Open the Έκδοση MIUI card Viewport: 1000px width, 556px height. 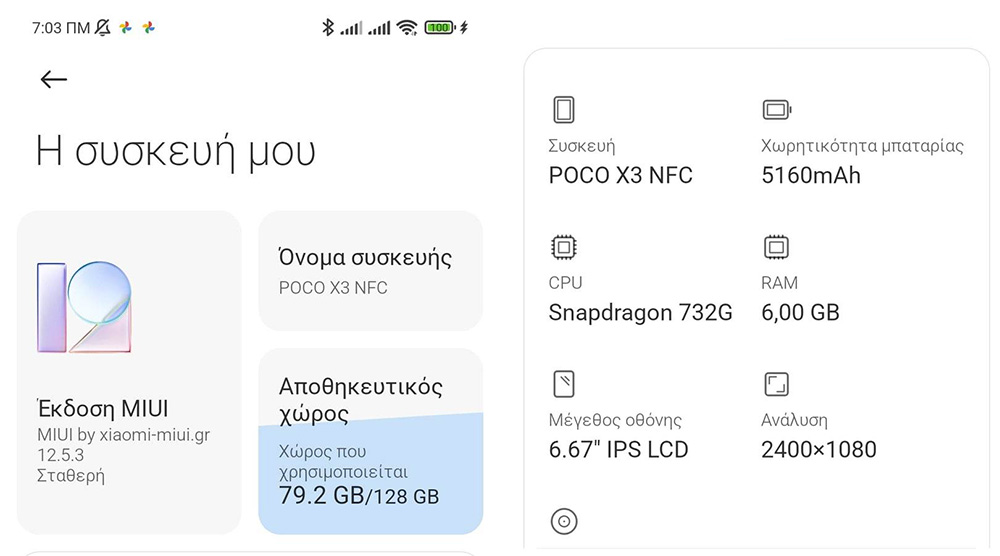pyautogui.click(x=129, y=373)
